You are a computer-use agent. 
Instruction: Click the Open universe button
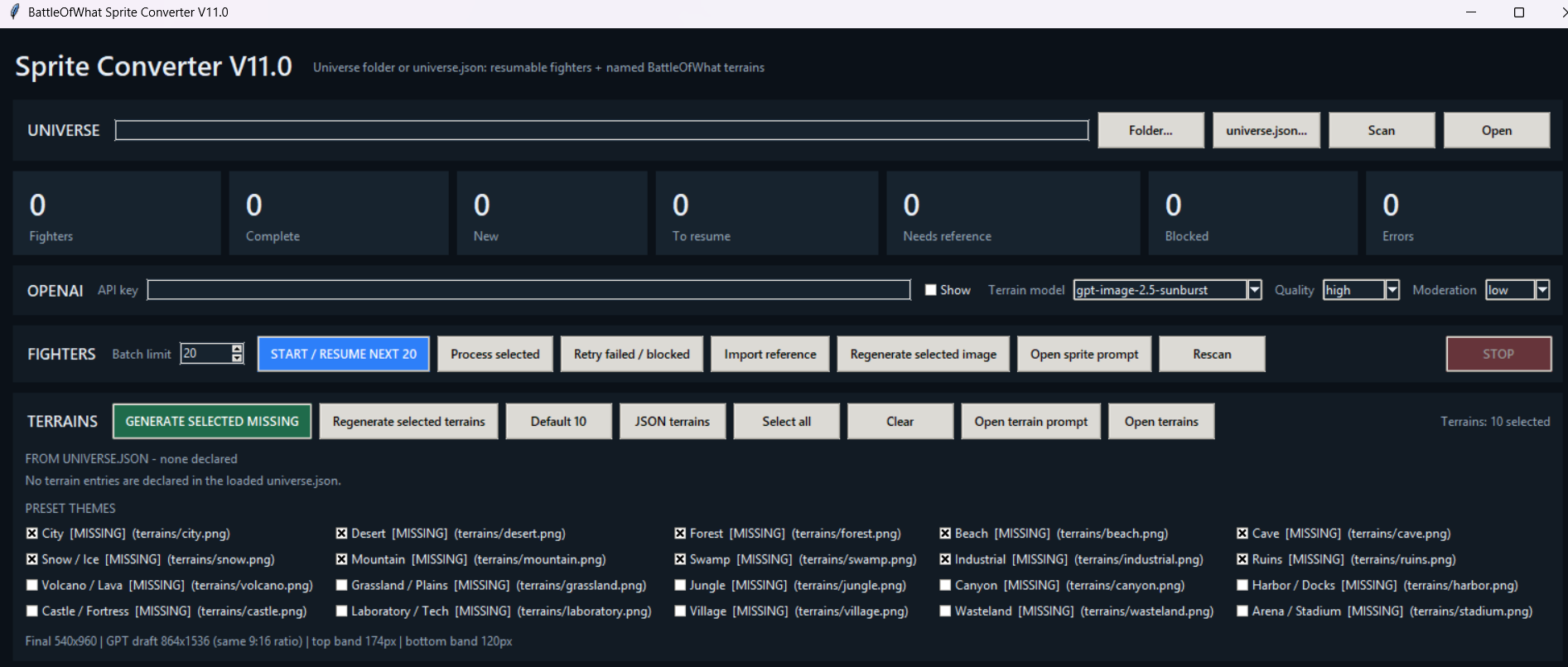coord(1497,130)
